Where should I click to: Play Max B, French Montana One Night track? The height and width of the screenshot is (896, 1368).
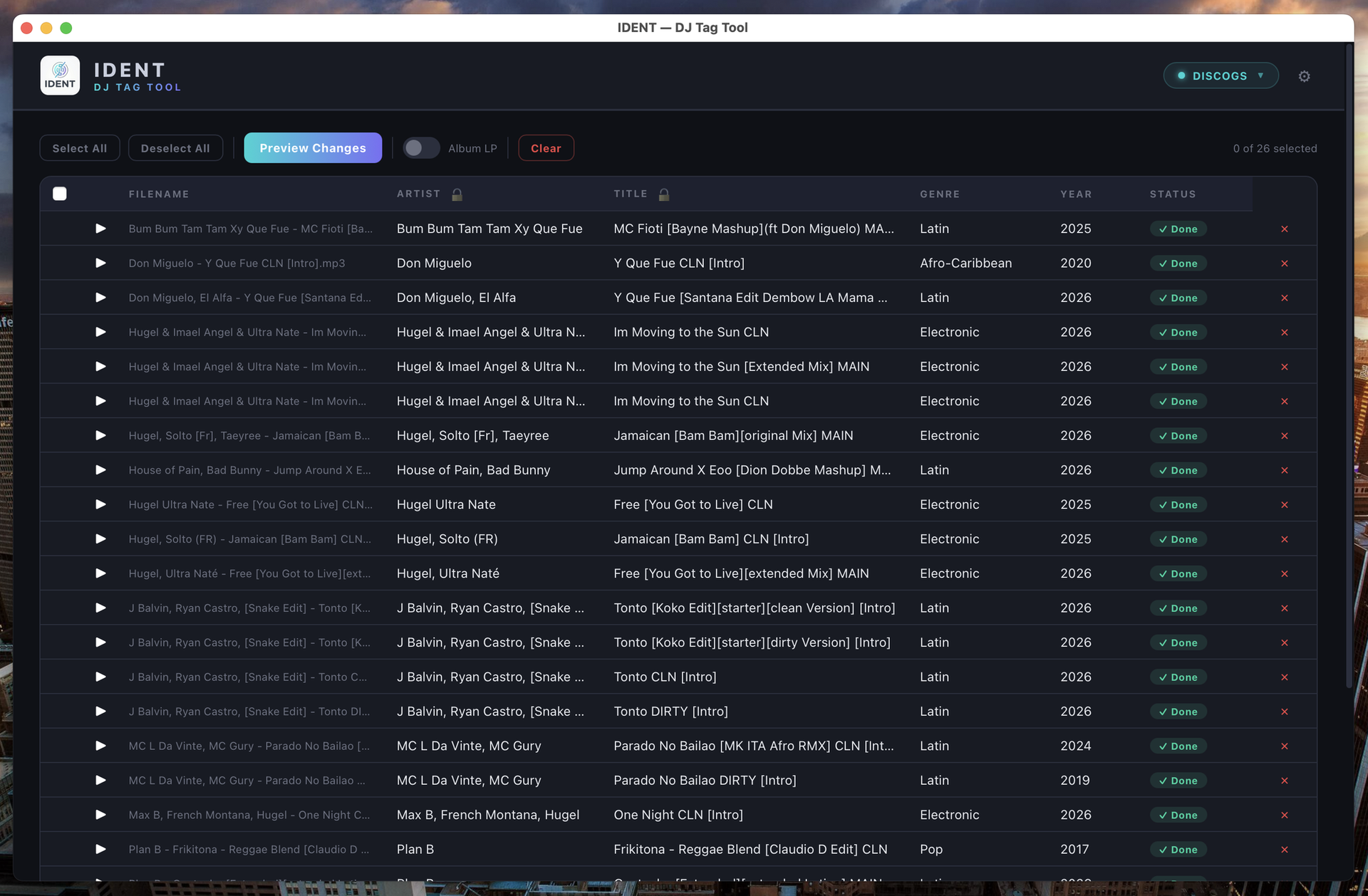(100, 815)
